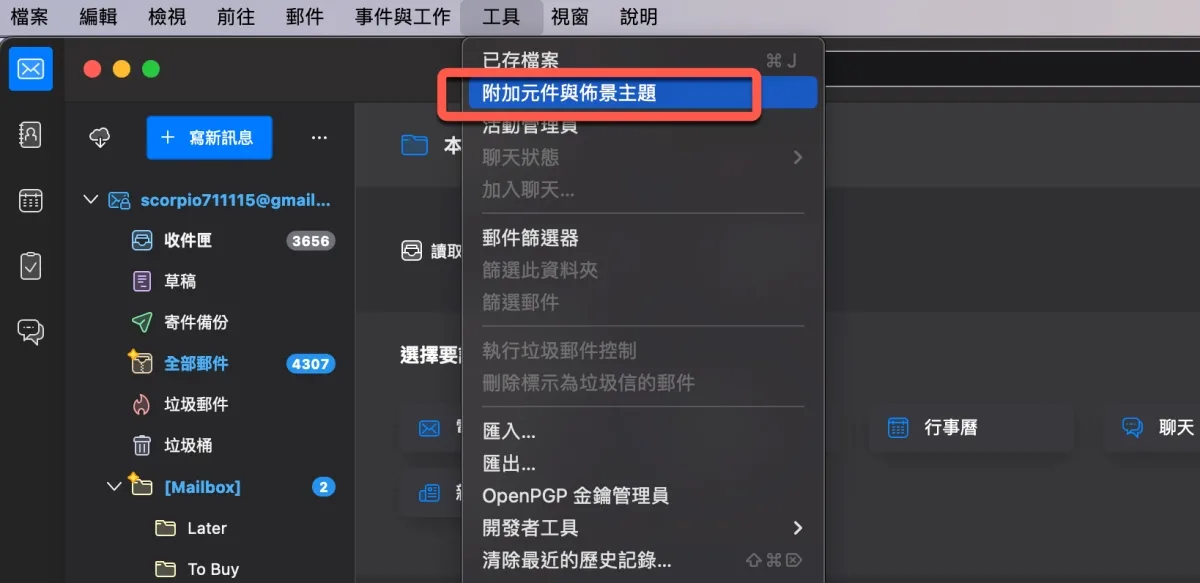This screenshot has width=1200, height=583.
Task: Open the three-dots folder pane options
Action: [319, 137]
